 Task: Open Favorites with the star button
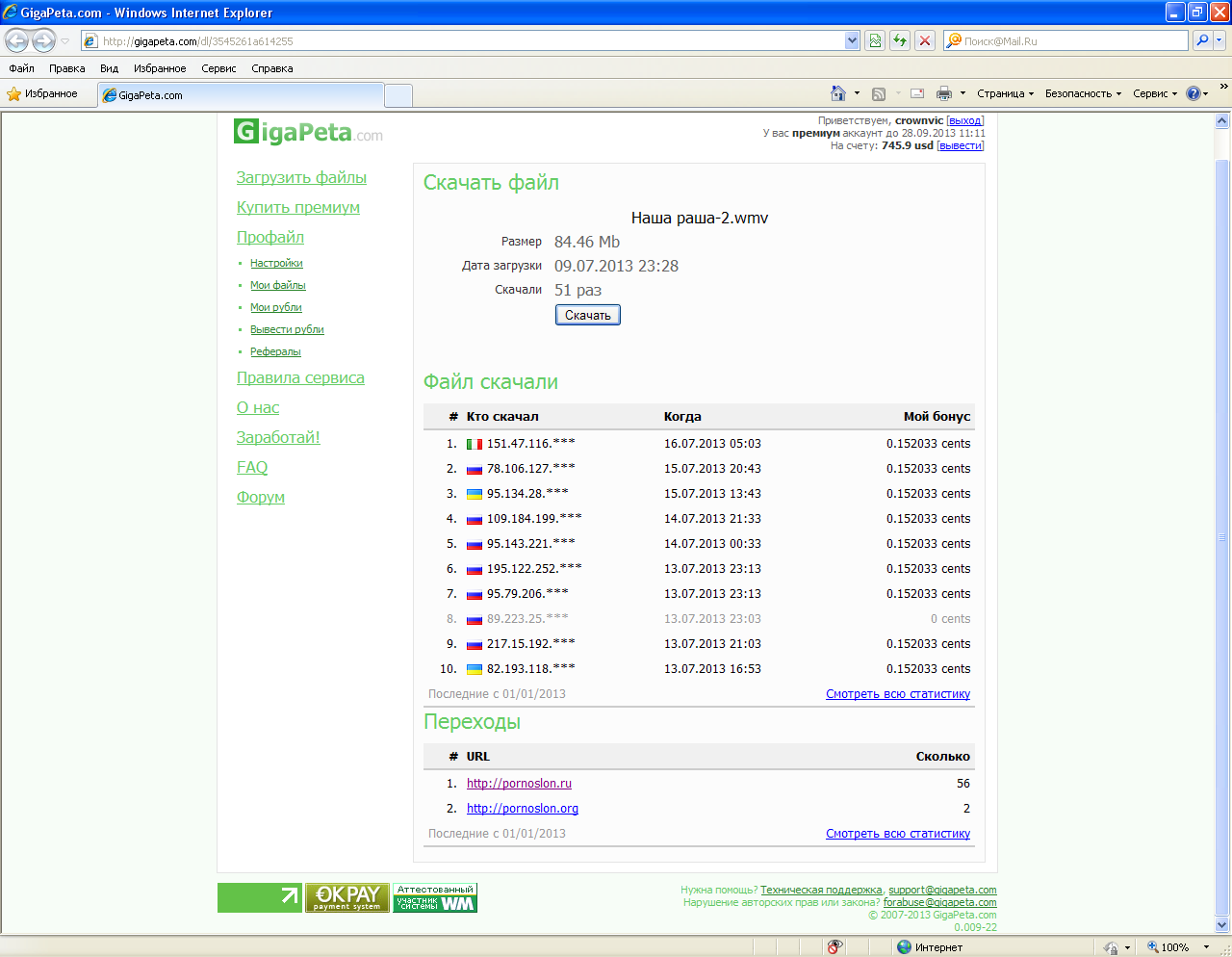coord(42,94)
